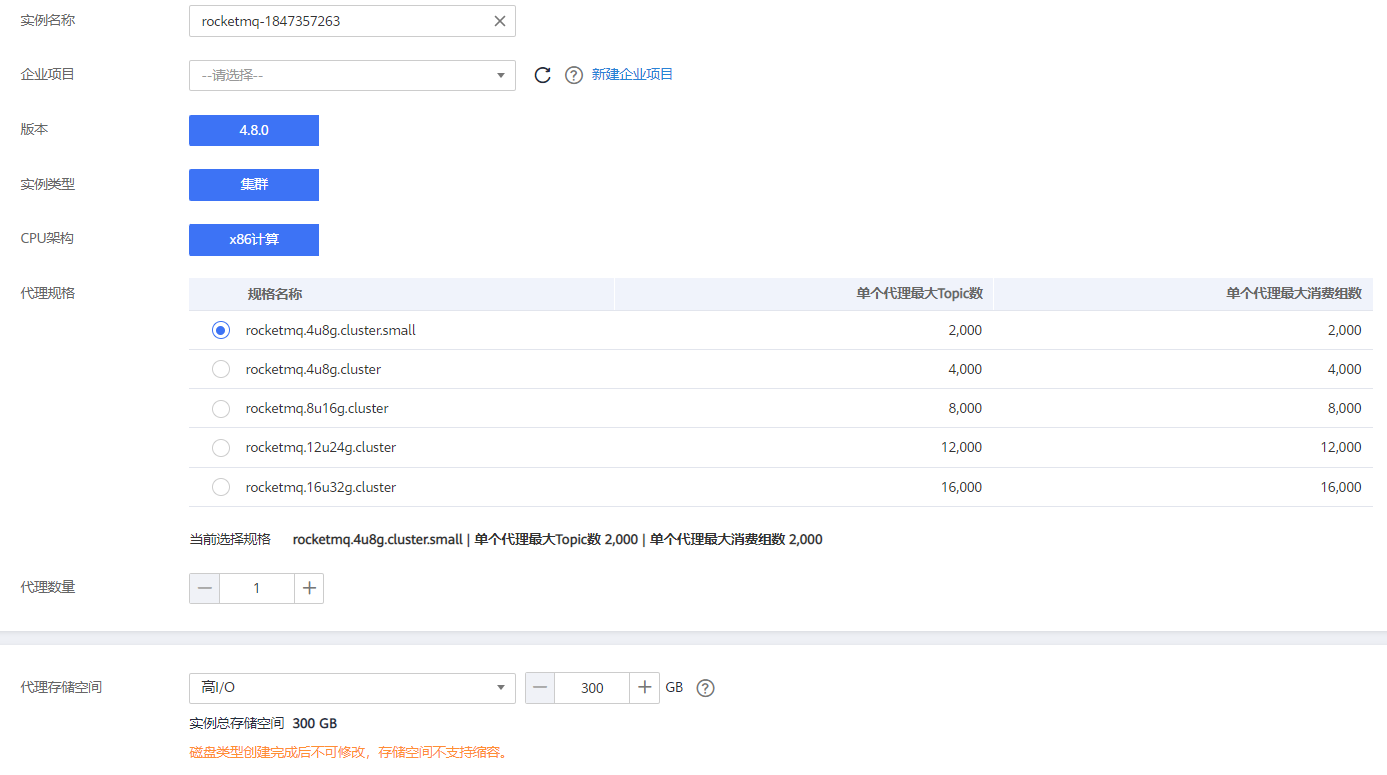Select rocketmq.12u24g.cluster radio button
This screenshot has height=775, width=1387.
(221, 447)
